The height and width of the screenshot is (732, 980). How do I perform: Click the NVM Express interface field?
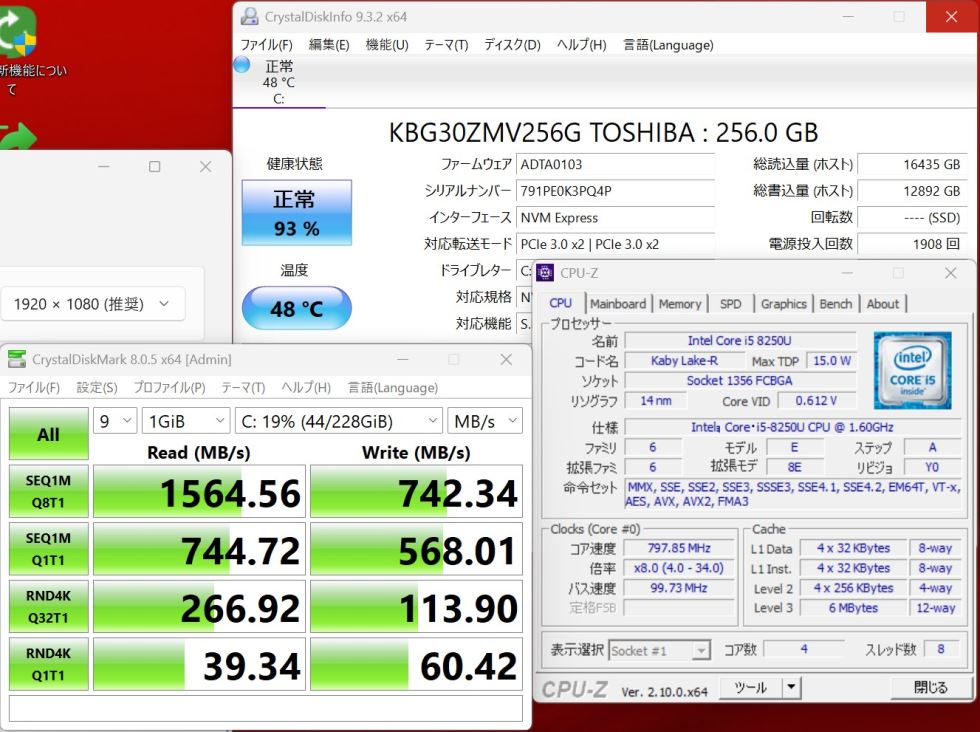pos(616,218)
